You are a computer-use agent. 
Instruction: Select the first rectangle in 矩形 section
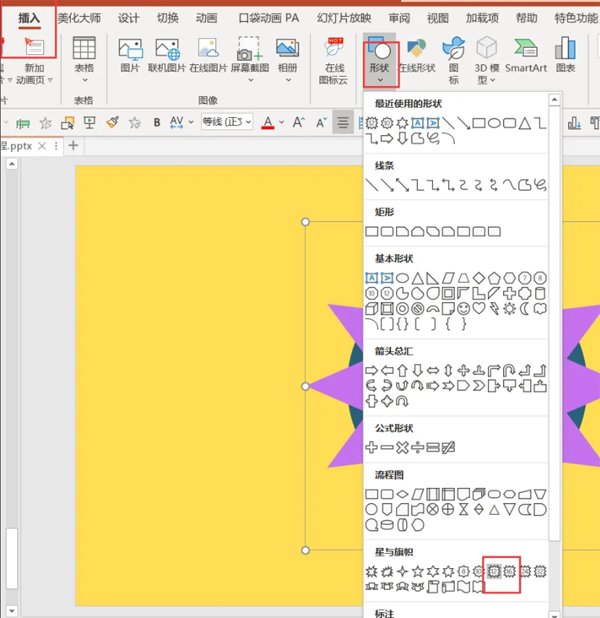point(371,231)
